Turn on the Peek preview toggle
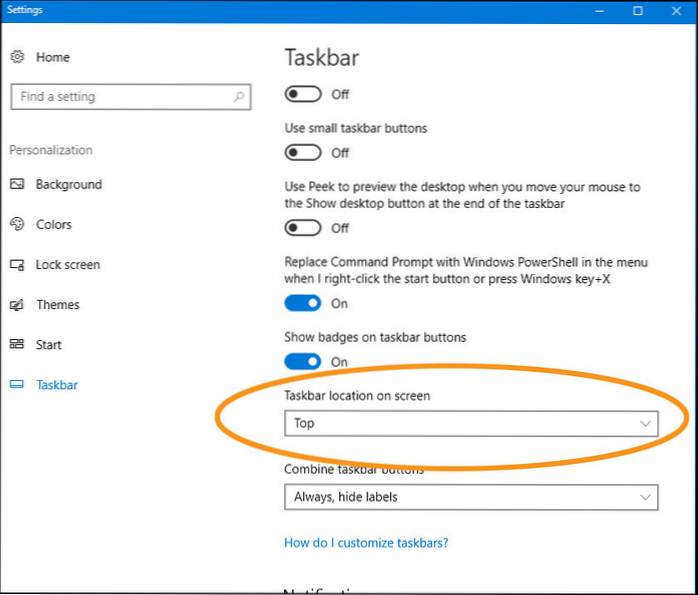698x595 pixels. (304, 227)
